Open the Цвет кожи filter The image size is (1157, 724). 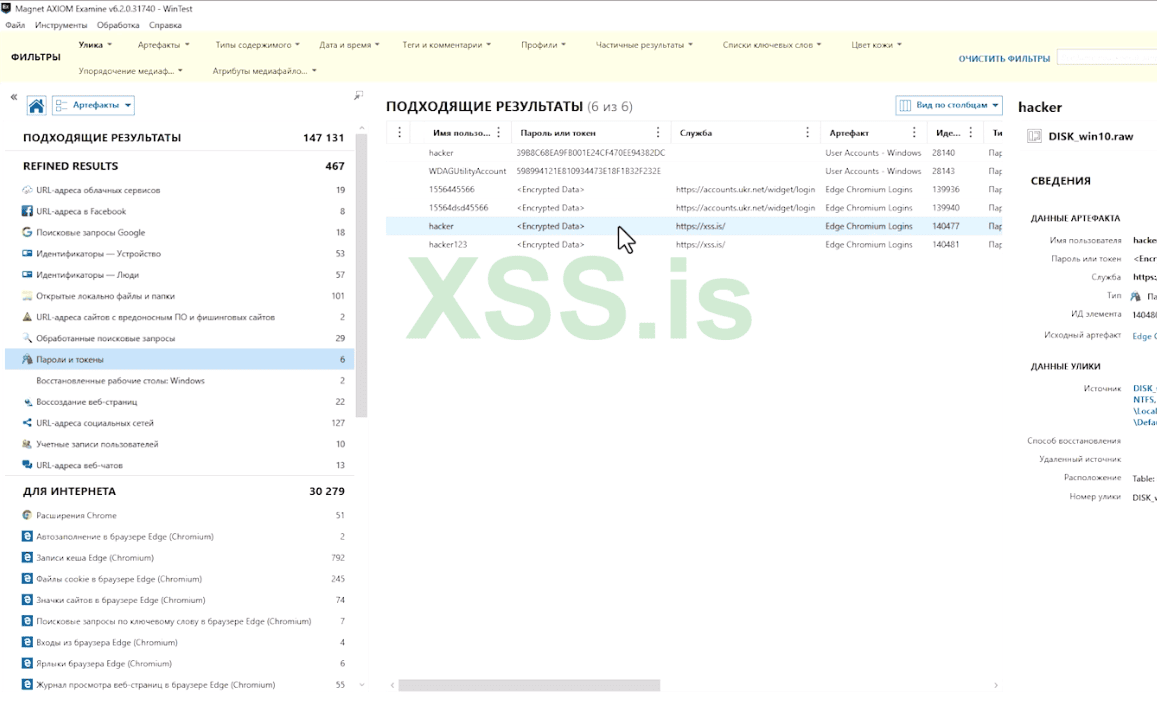tap(876, 45)
